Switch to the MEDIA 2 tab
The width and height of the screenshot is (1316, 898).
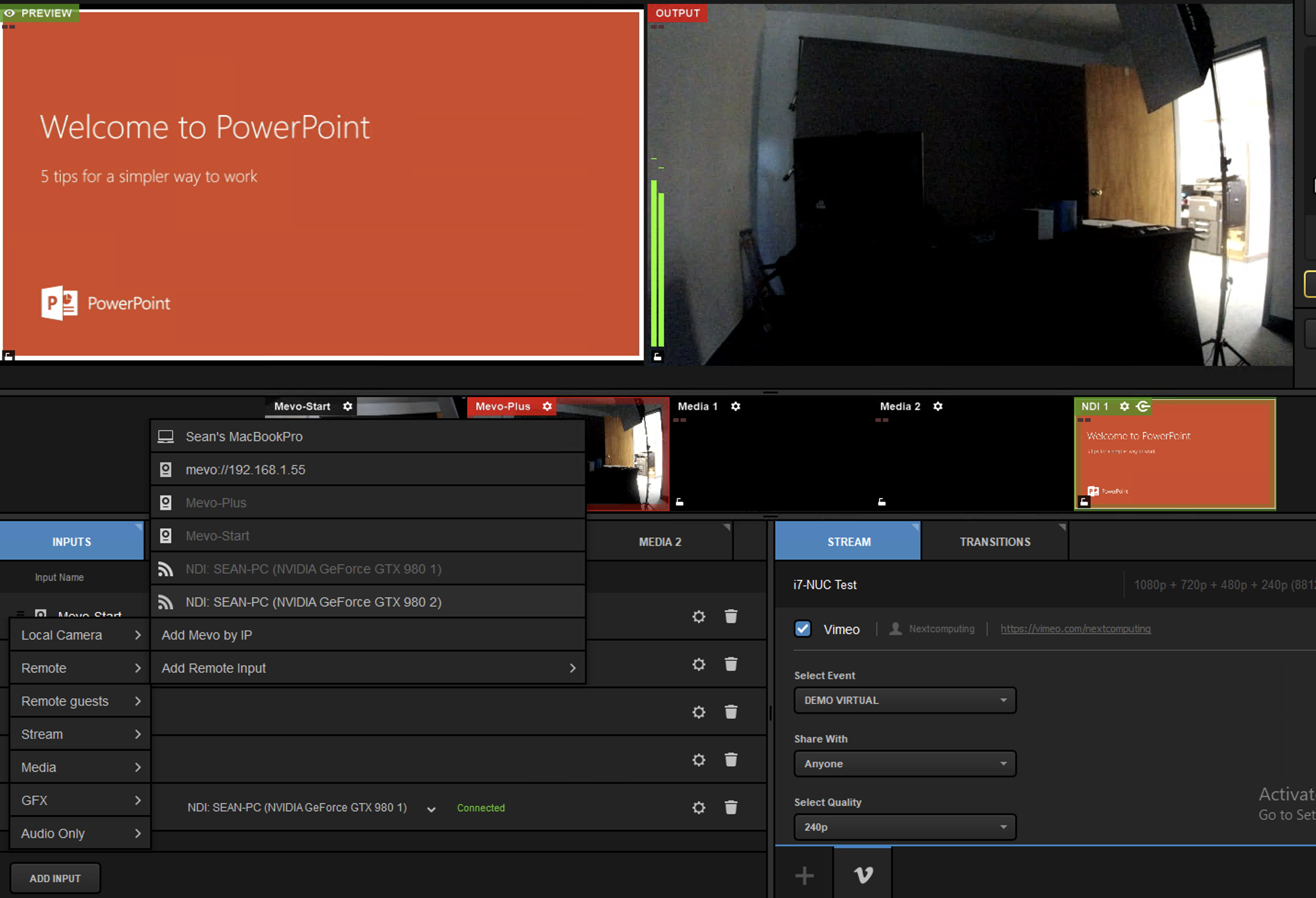tap(660, 541)
